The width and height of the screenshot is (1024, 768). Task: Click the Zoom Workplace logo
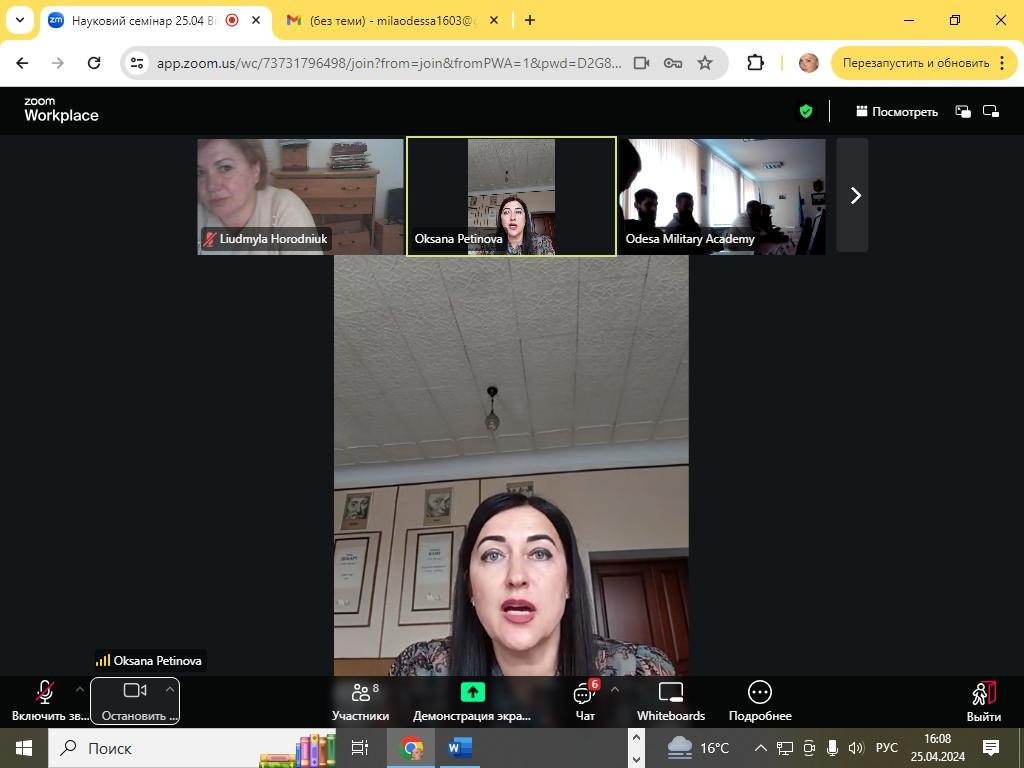click(x=61, y=110)
